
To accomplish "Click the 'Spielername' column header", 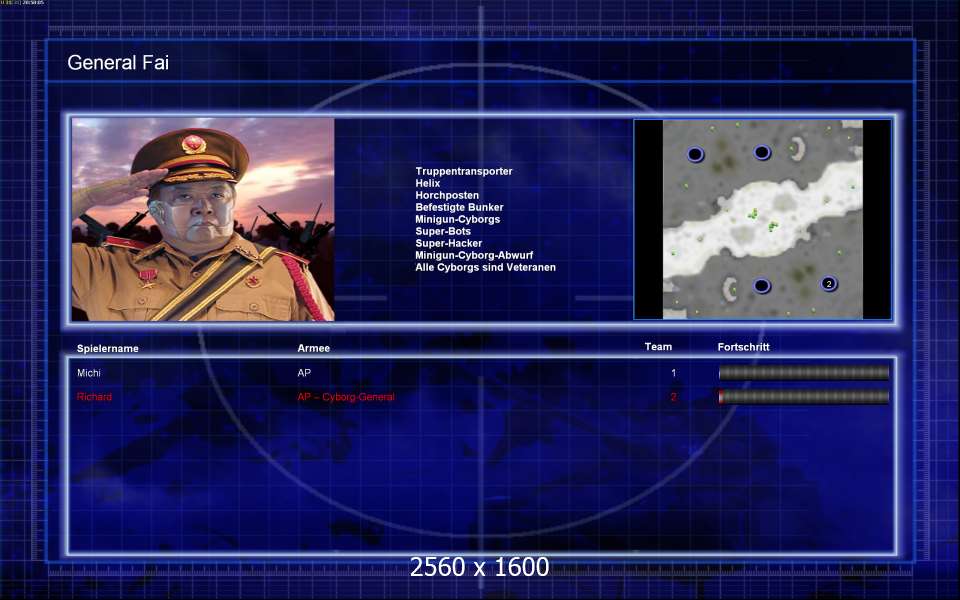I will pyautogui.click(x=108, y=348).
